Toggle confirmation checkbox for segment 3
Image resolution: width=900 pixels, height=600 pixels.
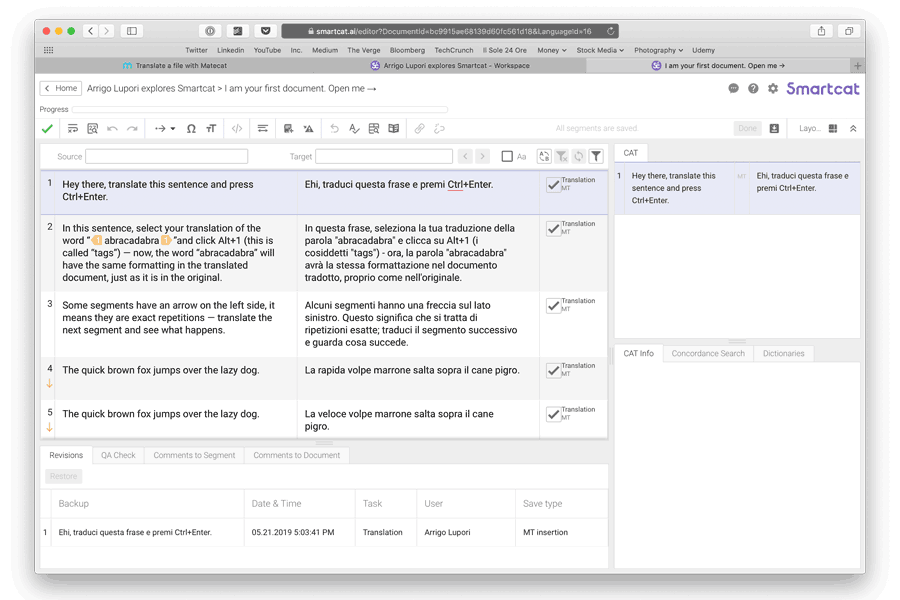553,305
